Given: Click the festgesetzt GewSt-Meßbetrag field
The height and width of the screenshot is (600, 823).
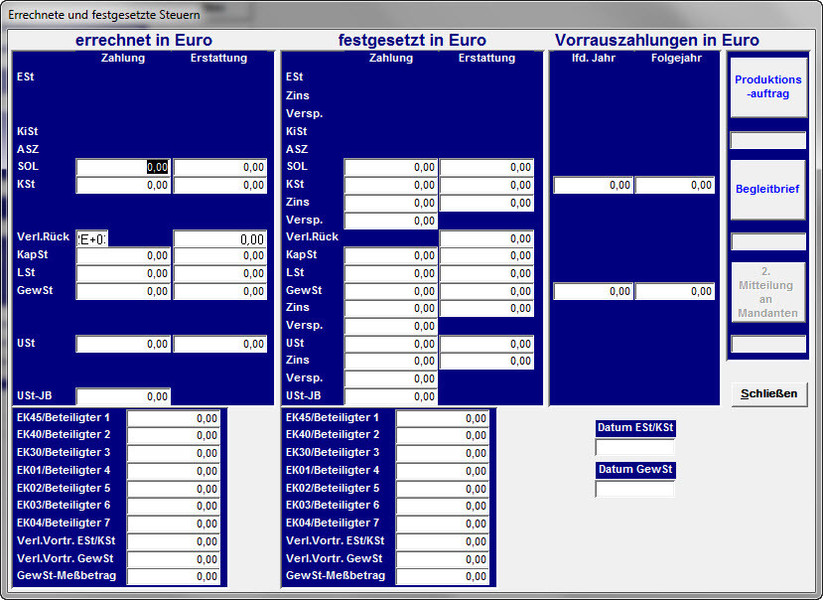Looking at the screenshot, I should [442, 576].
